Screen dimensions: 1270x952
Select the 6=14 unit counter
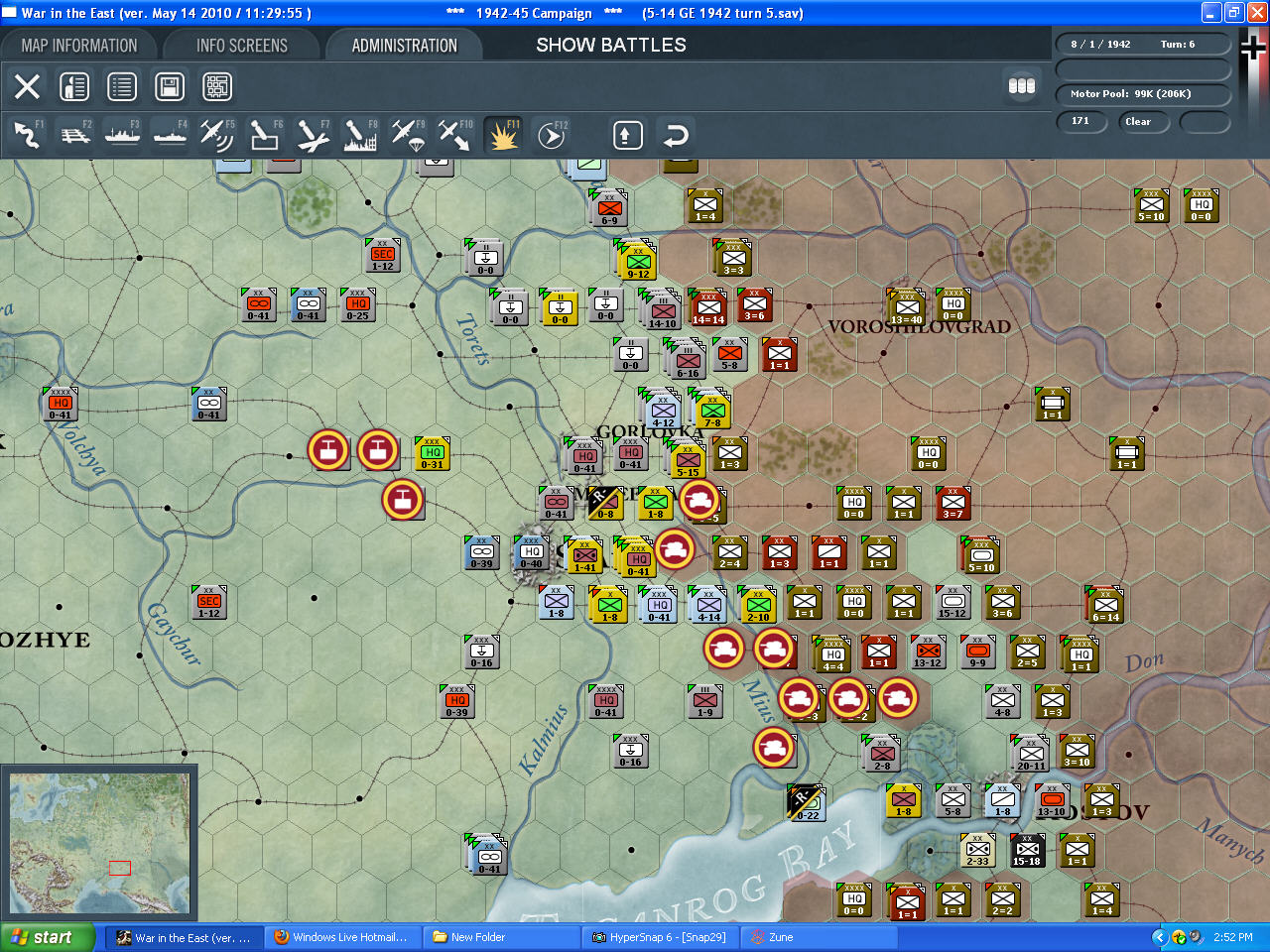(x=1105, y=605)
